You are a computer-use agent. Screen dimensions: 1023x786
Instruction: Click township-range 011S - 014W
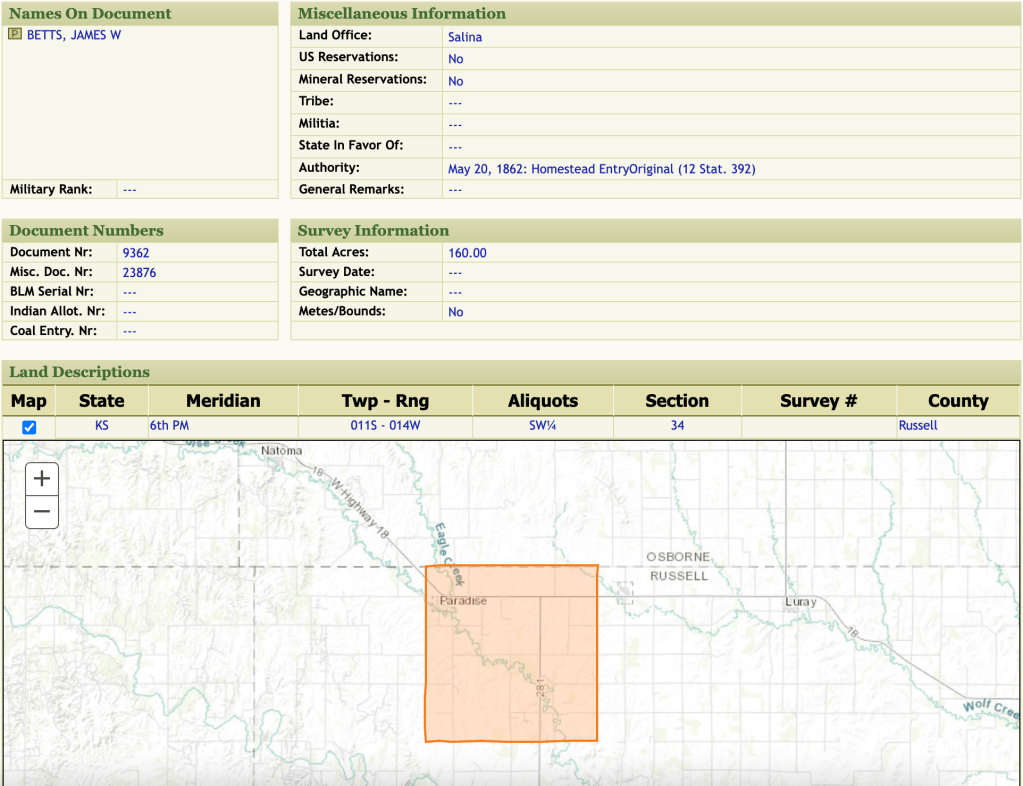pyautogui.click(x=384, y=426)
